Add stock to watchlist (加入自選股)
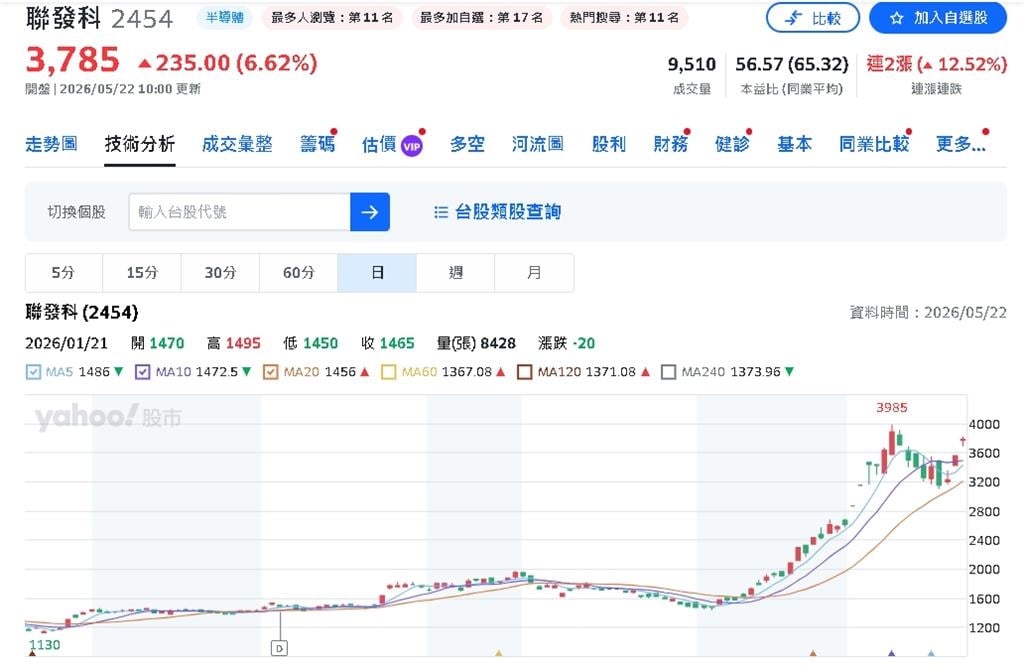The height and width of the screenshot is (671, 1024). 938,18
